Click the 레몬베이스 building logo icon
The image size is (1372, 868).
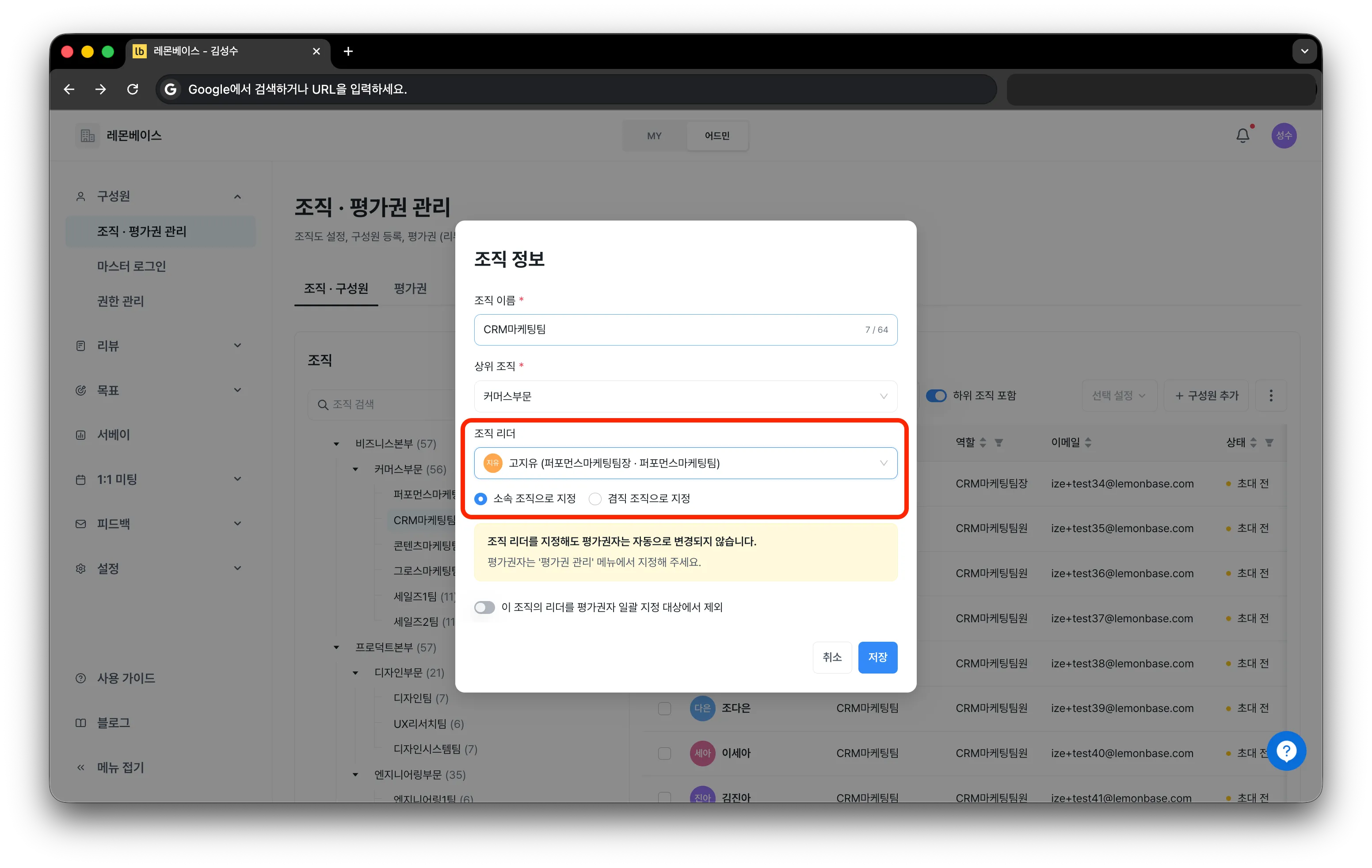pyautogui.click(x=87, y=136)
